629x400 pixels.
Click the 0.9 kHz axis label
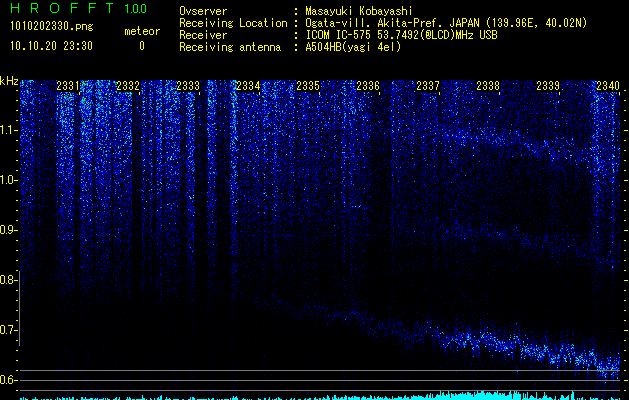9,230
